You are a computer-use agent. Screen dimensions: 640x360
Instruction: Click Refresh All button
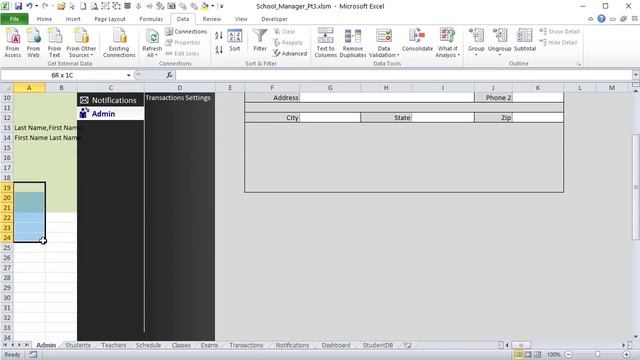(152, 42)
